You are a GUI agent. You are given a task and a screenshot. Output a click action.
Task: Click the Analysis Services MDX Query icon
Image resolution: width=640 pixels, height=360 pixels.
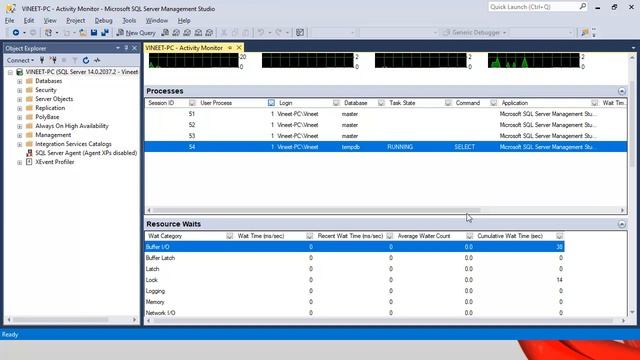(176, 32)
